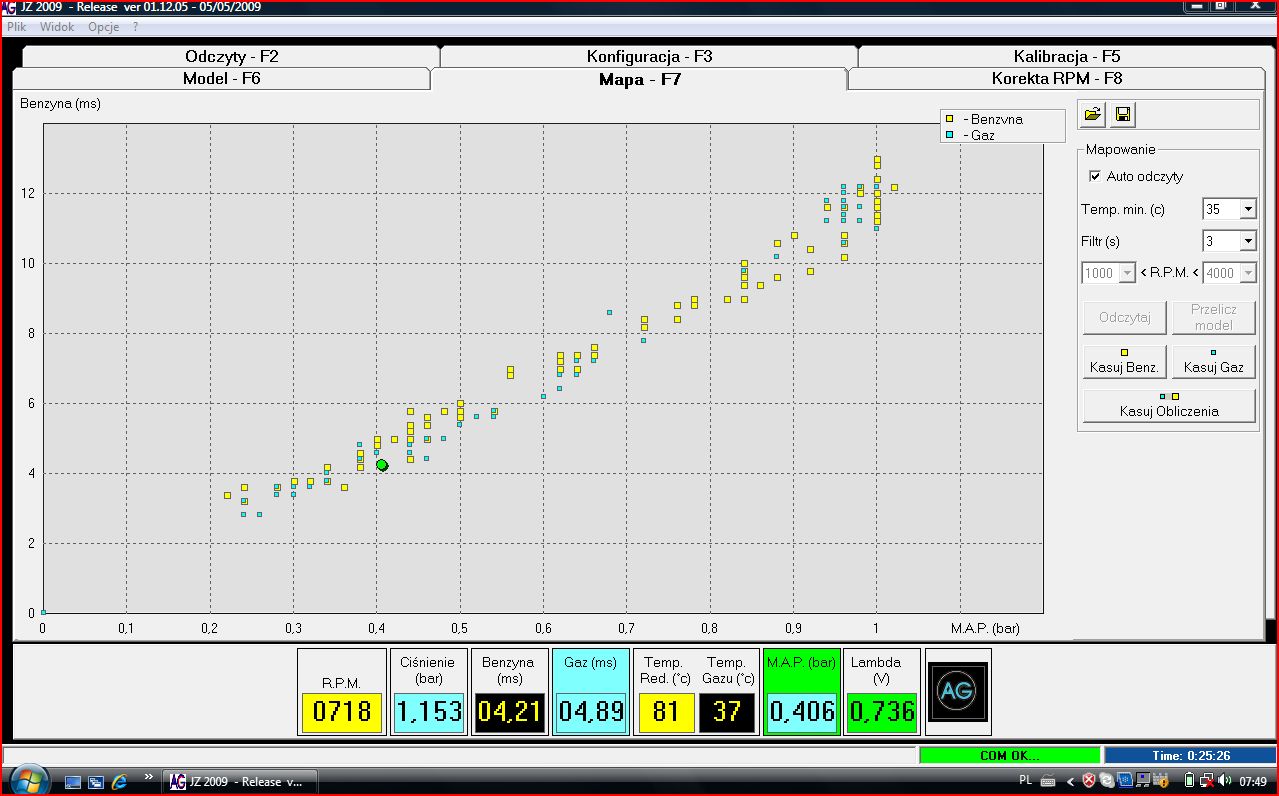Open a map file with the folder icon
The width and height of the screenshot is (1279, 796).
click(1093, 115)
